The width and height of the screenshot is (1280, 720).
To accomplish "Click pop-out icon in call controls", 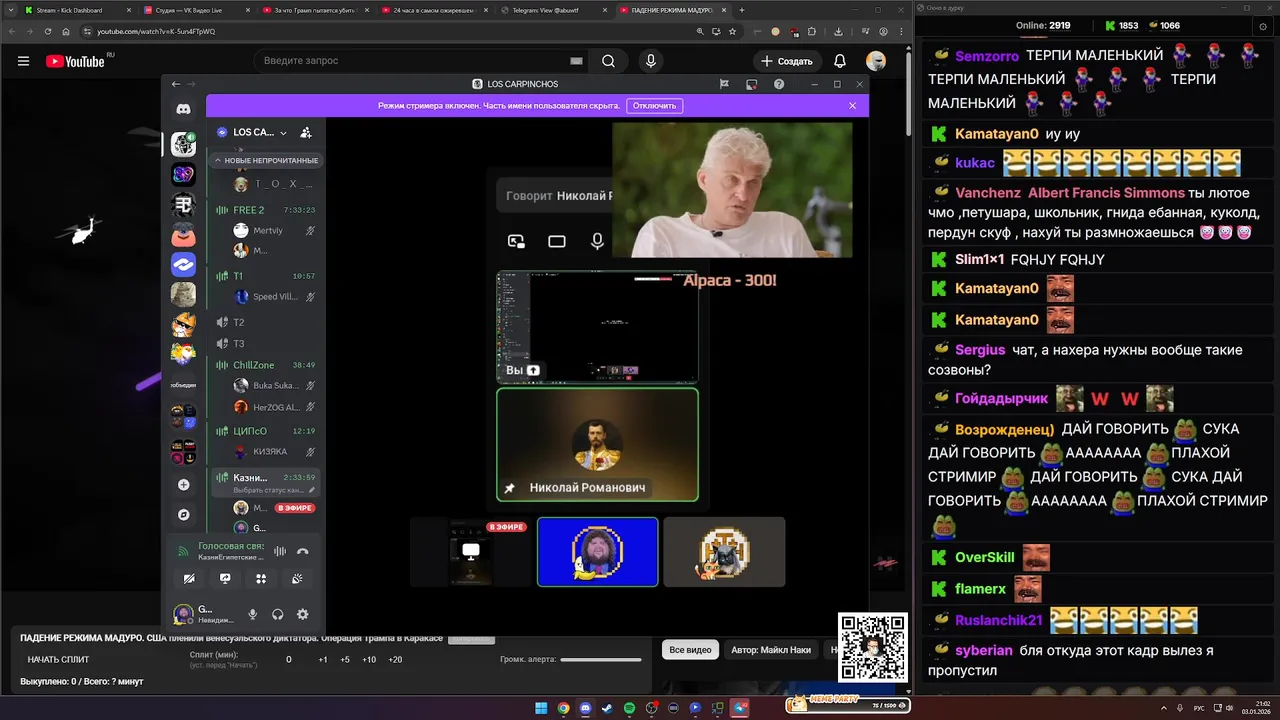I will pyautogui.click(x=516, y=241).
